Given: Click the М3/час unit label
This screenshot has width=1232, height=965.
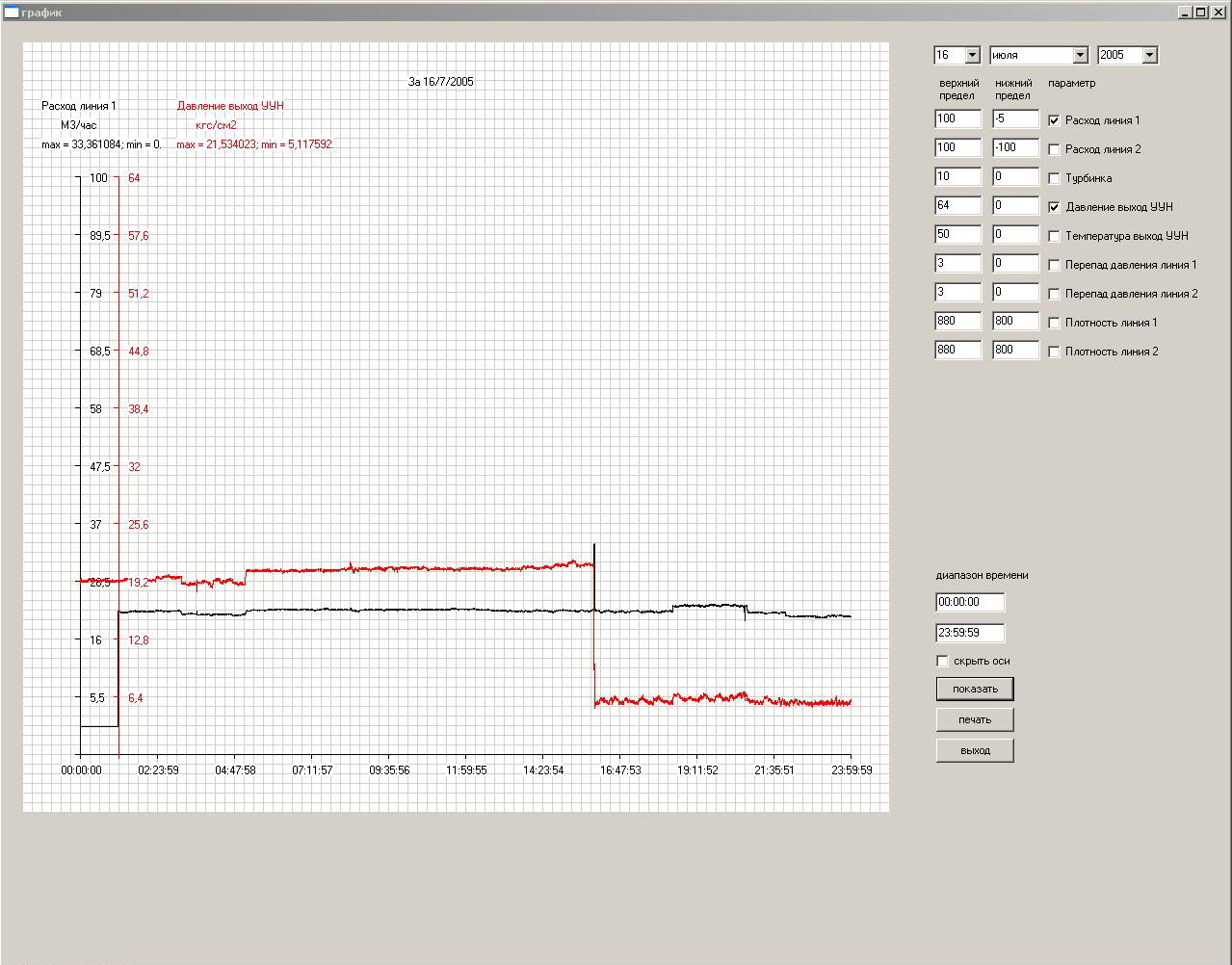Looking at the screenshot, I should [x=79, y=125].
